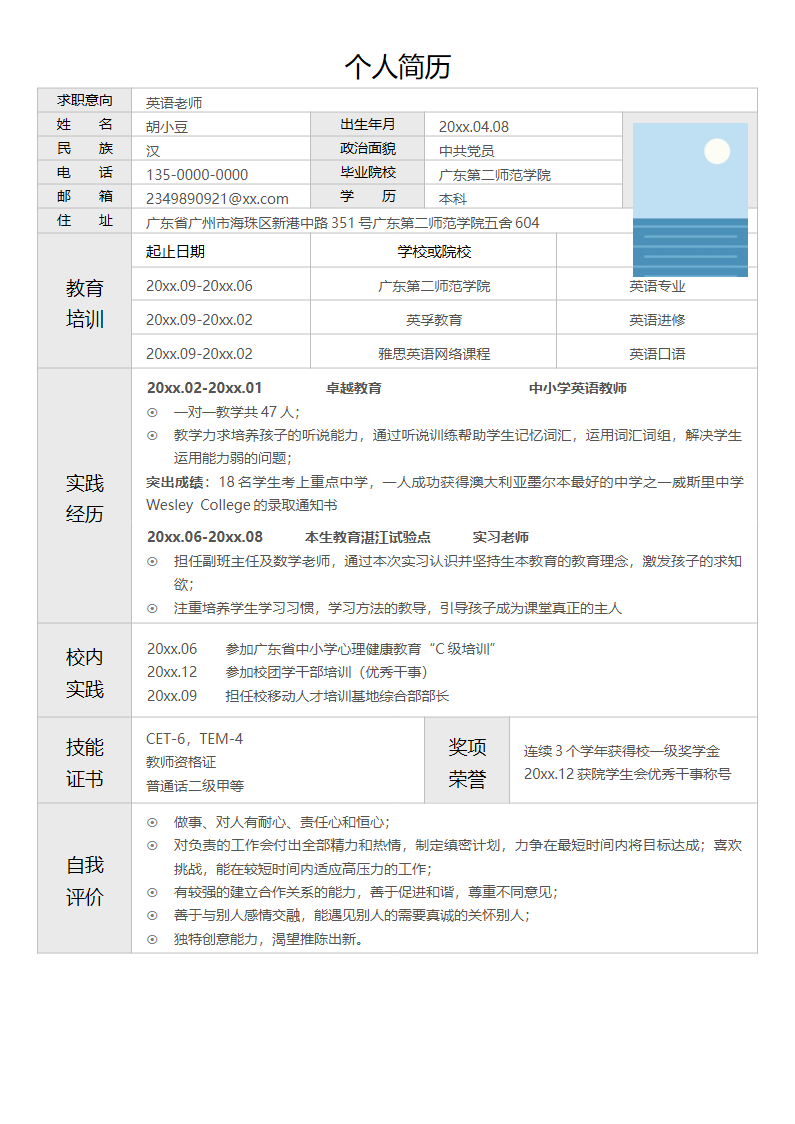The width and height of the screenshot is (795, 1124).
Task: Click the 普通话二级甲等 line
Action: tap(195, 786)
